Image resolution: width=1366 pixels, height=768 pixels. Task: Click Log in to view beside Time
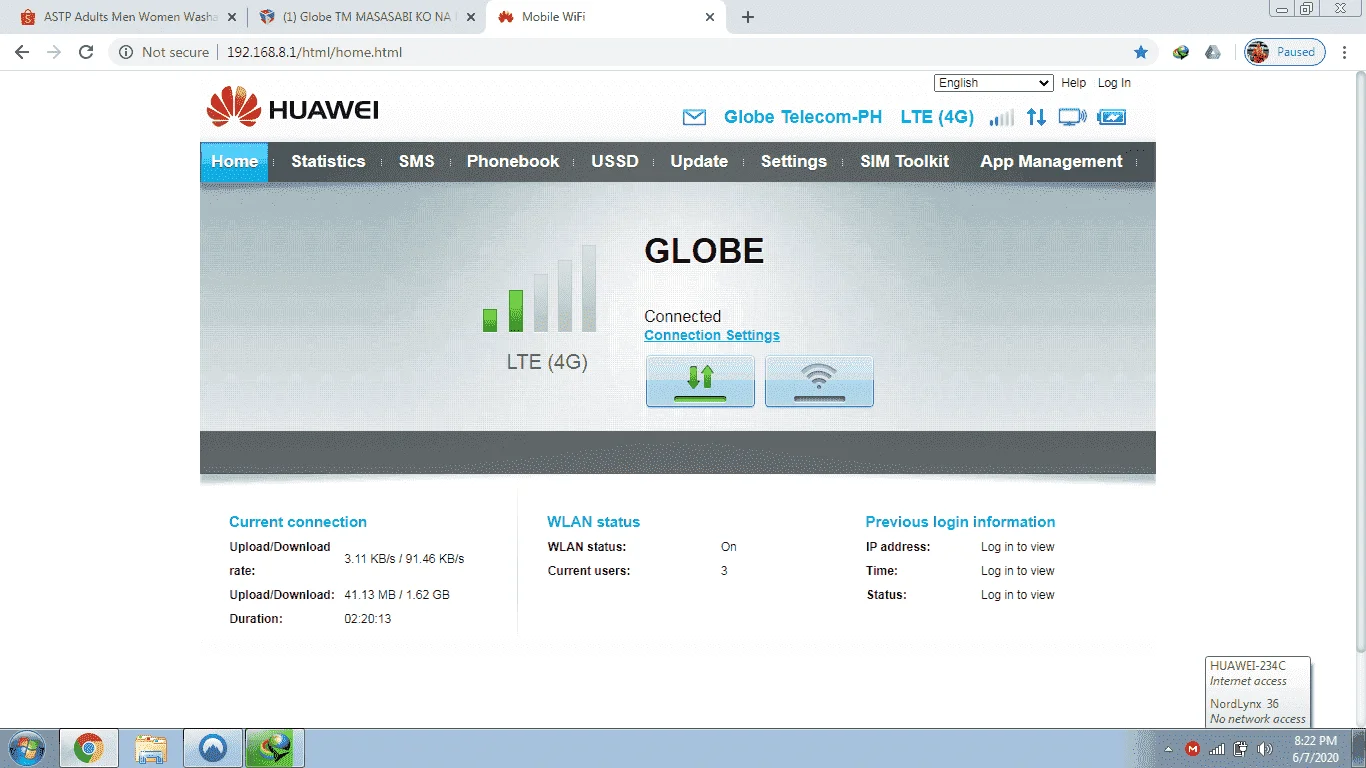[1017, 571]
